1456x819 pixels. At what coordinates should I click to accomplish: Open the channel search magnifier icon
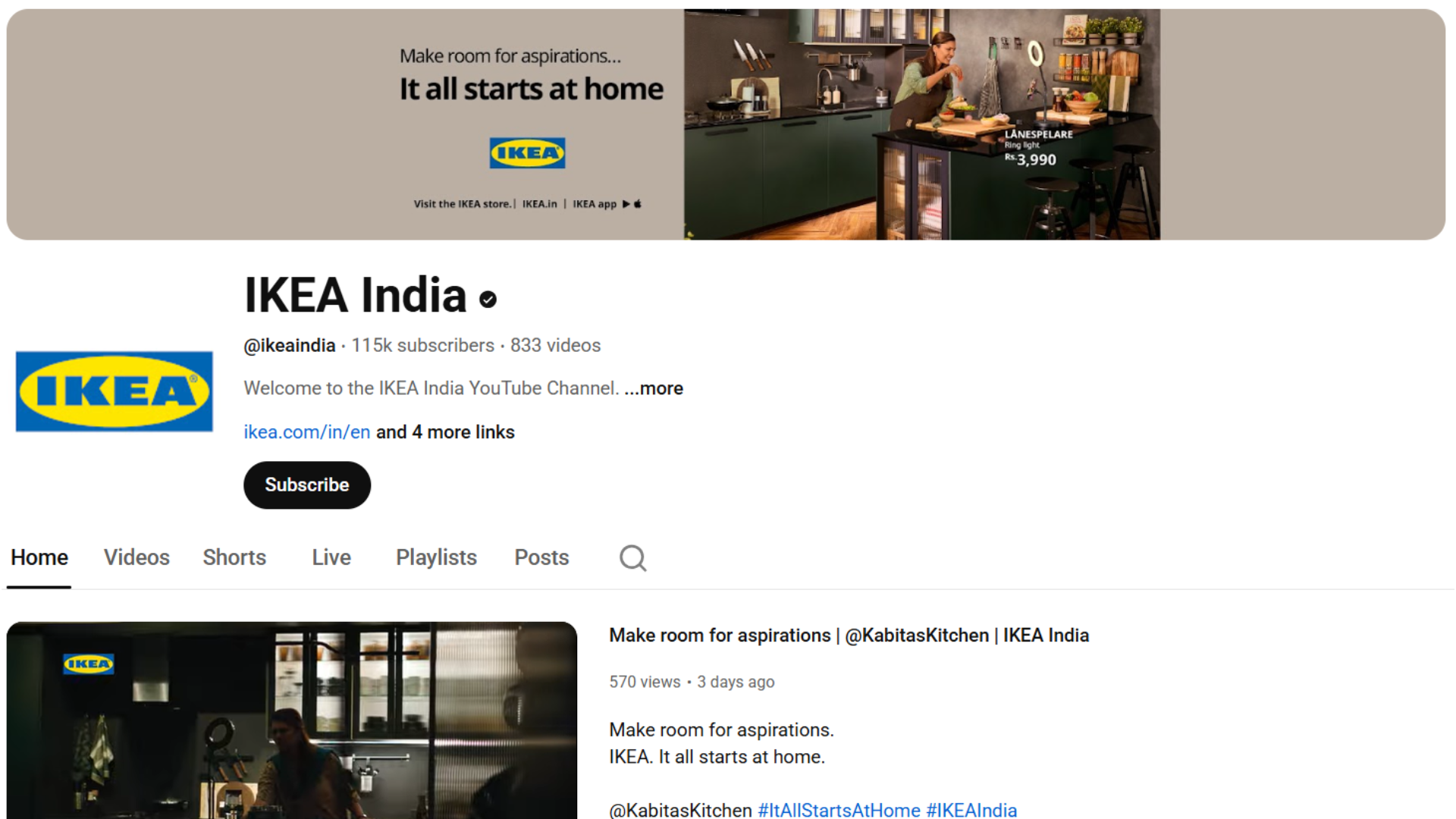(632, 558)
